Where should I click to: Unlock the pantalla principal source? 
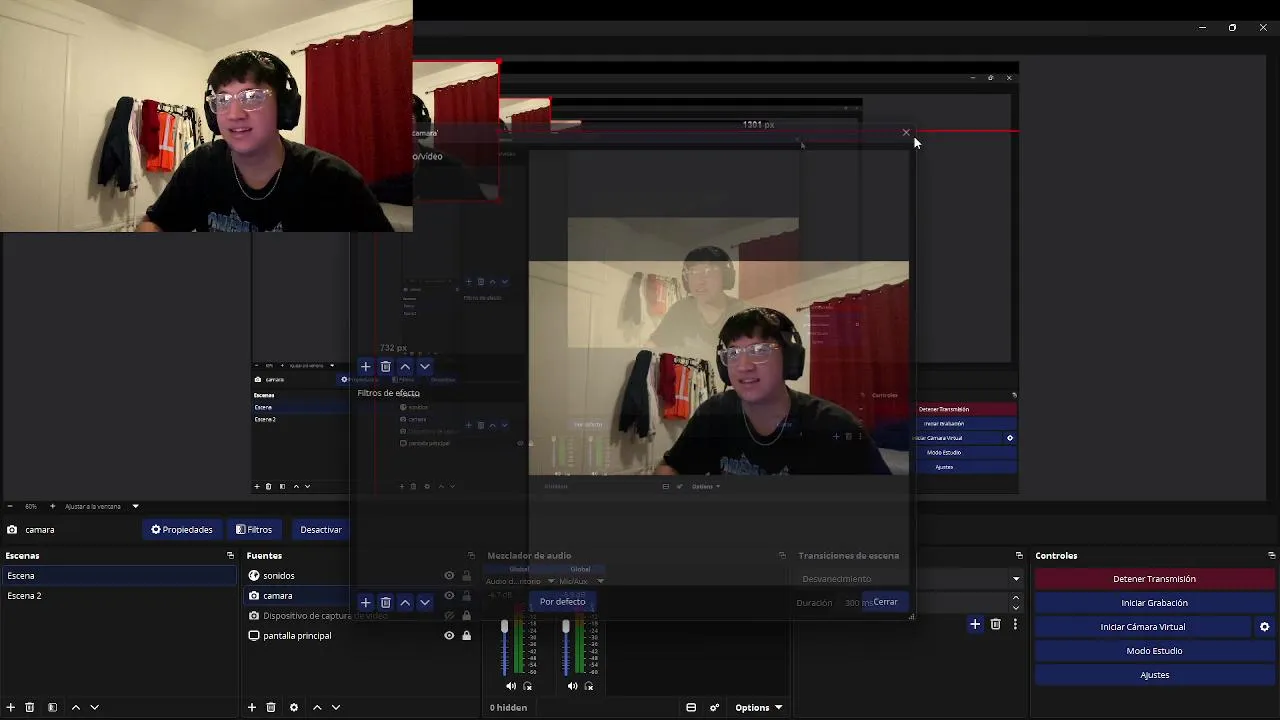[x=466, y=636]
